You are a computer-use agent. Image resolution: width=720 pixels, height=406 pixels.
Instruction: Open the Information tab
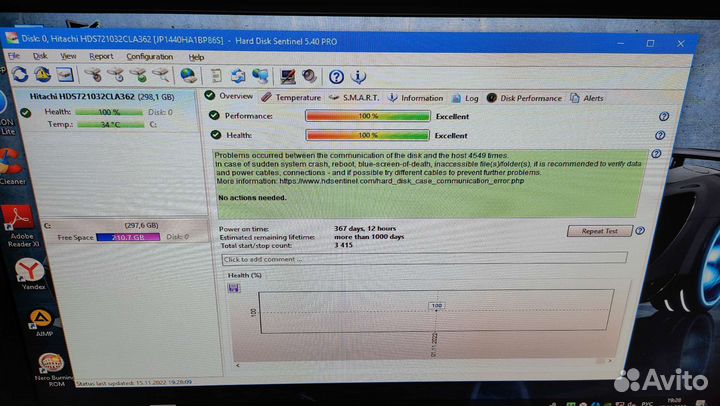click(416, 98)
